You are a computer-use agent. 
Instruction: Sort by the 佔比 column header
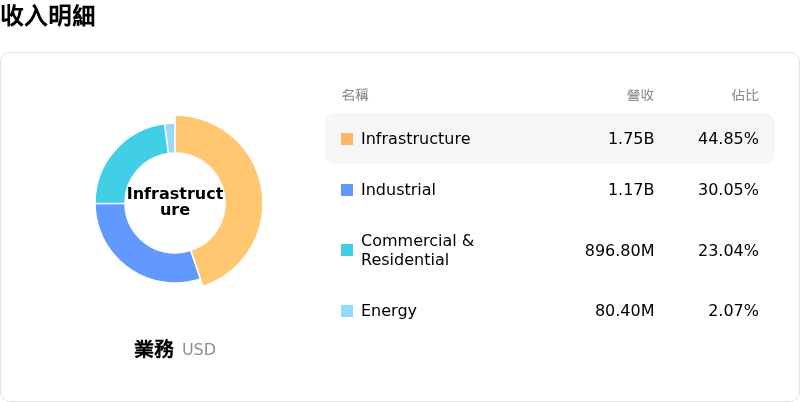pyautogui.click(x=745, y=95)
